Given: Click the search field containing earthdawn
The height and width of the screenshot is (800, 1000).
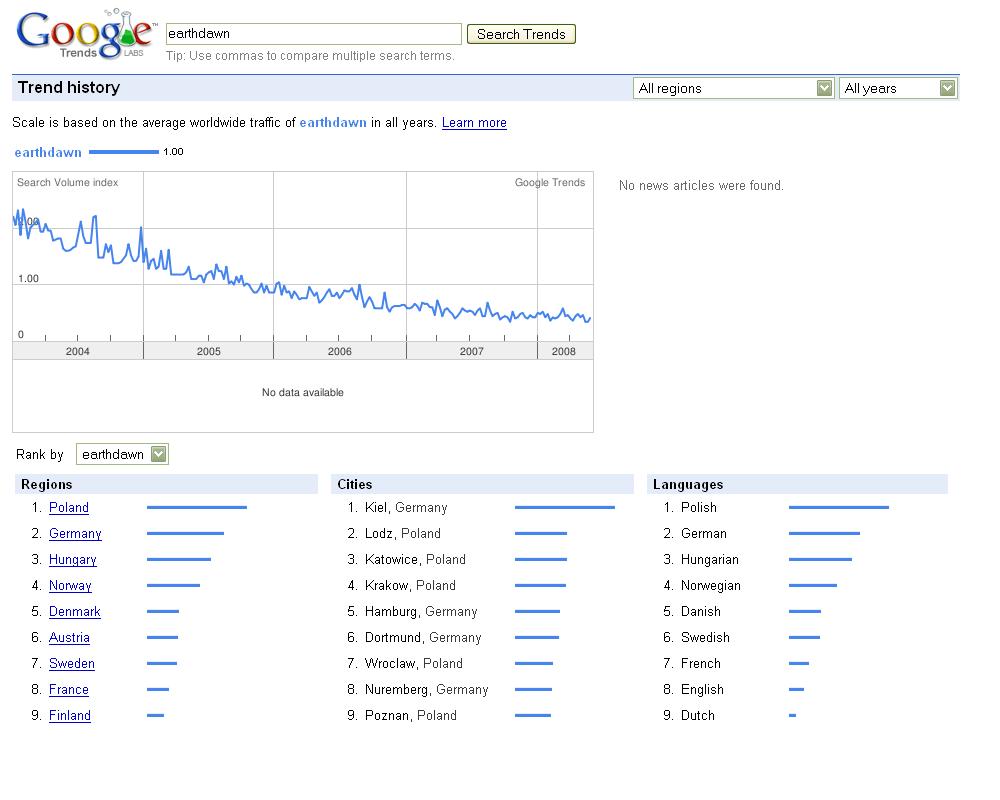Looking at the screenshot, I should 313,34.
